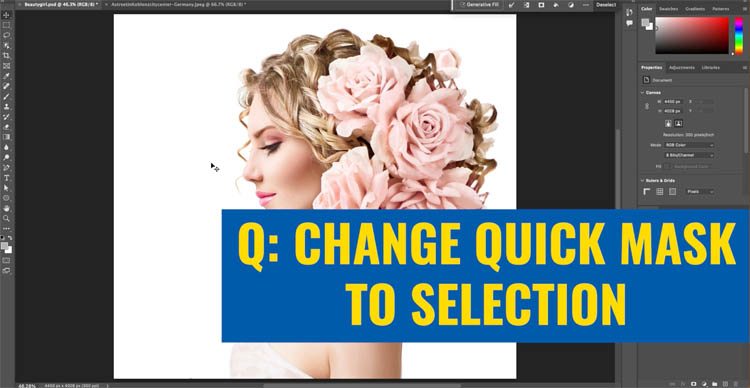The image size is (750, 388).
Task: Click the invert selection icon
Action: pyautogui.click(x=526, y=4)
